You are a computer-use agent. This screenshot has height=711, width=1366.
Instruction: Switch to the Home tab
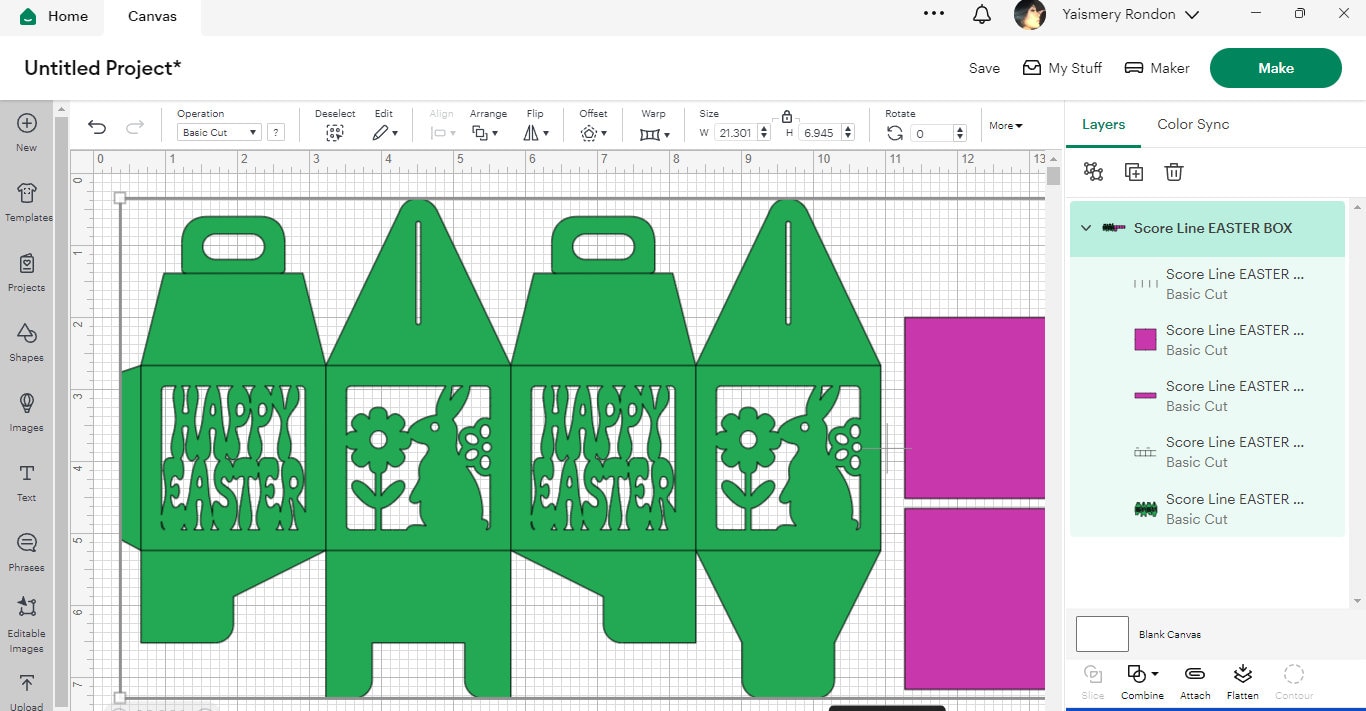55,16
